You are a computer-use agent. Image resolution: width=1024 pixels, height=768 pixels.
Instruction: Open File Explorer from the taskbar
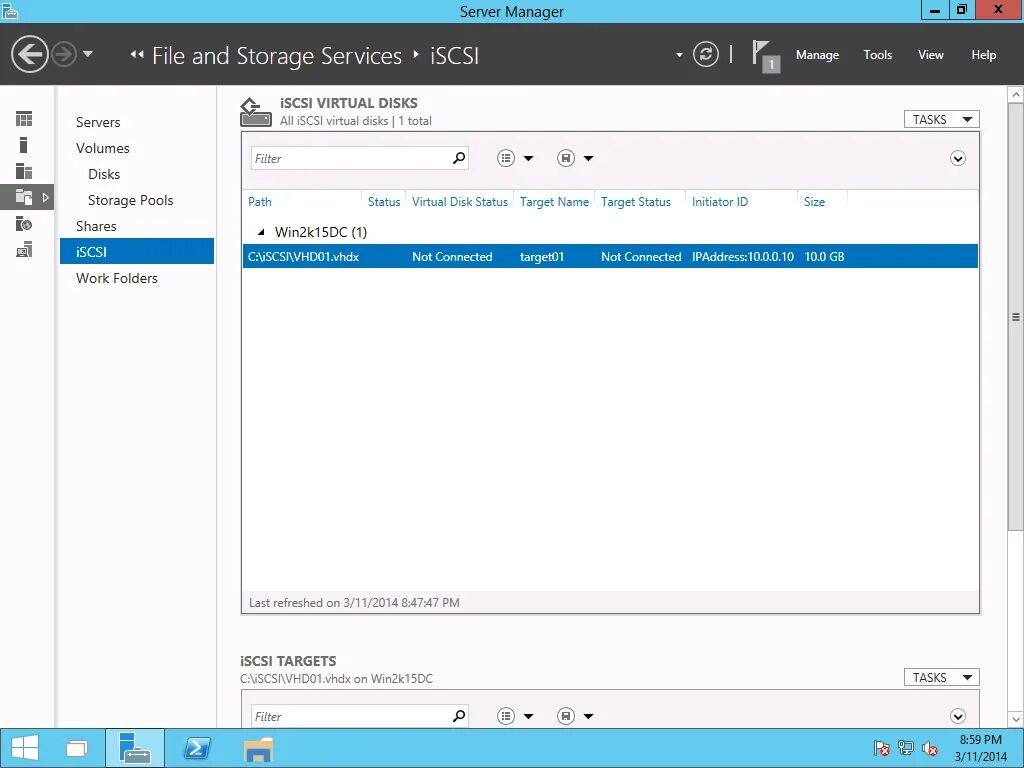point(258,748)
